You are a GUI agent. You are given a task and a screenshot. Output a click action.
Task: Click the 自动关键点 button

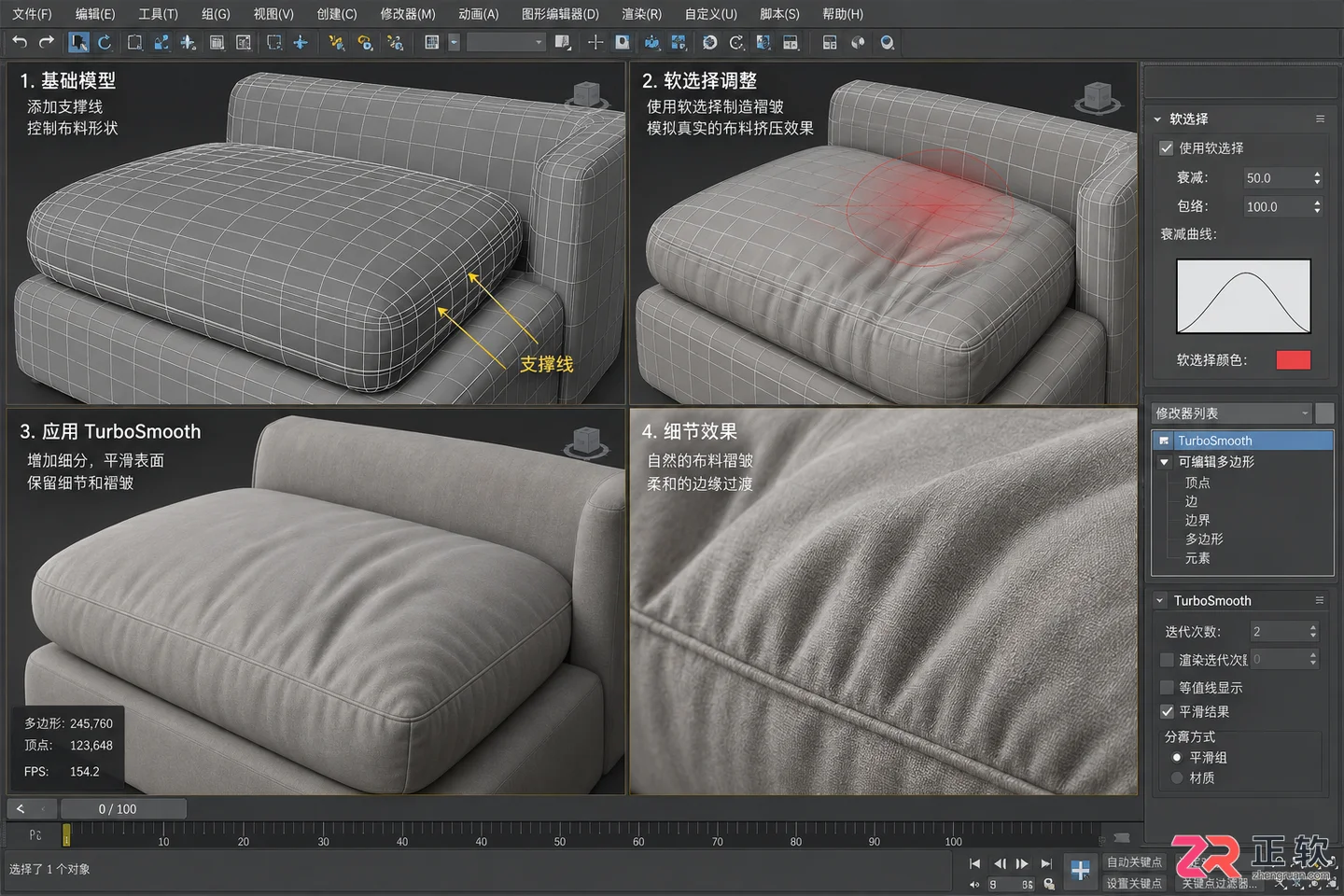click(x=1134, y=862)
